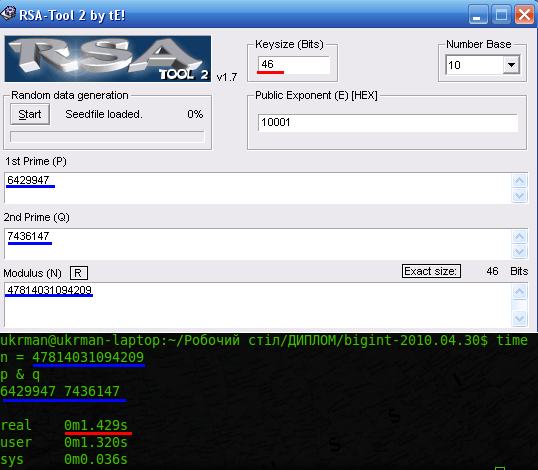Click scroll down arrow of 1st Prime box
The image size is (538, 470).
[519, 196]
